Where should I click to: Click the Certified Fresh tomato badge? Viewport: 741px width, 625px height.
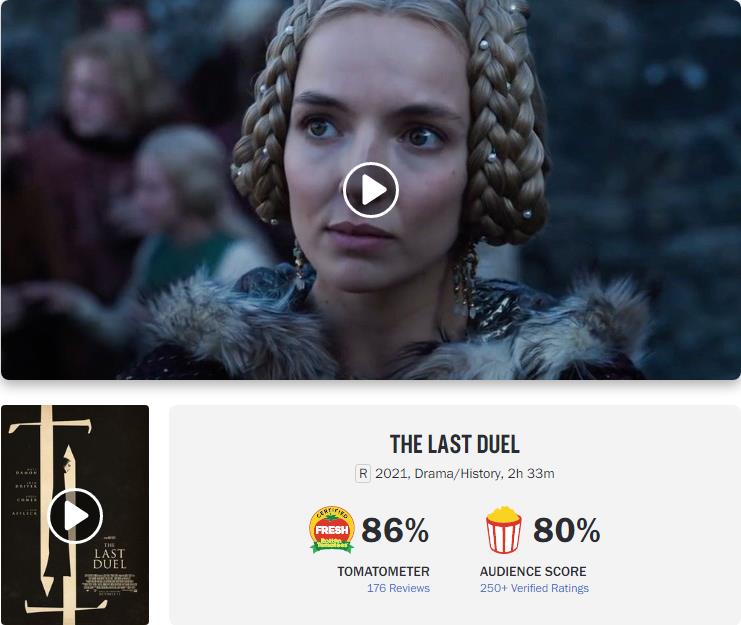[x=332, y=529]
